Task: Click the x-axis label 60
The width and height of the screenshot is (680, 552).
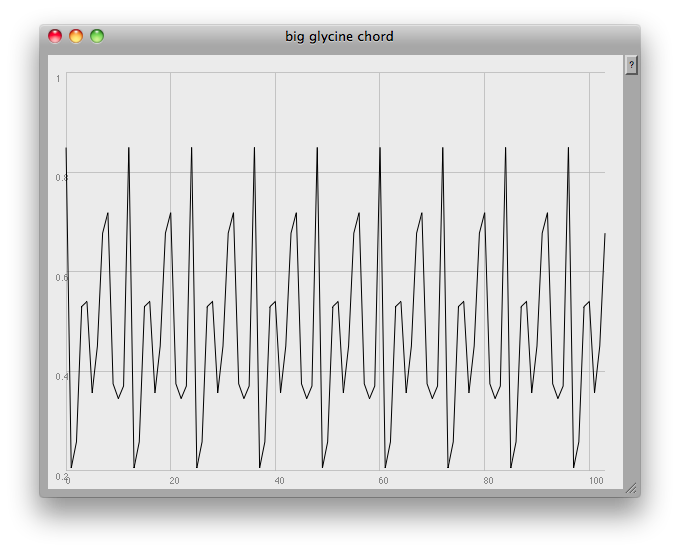Action: click(383, 481)
